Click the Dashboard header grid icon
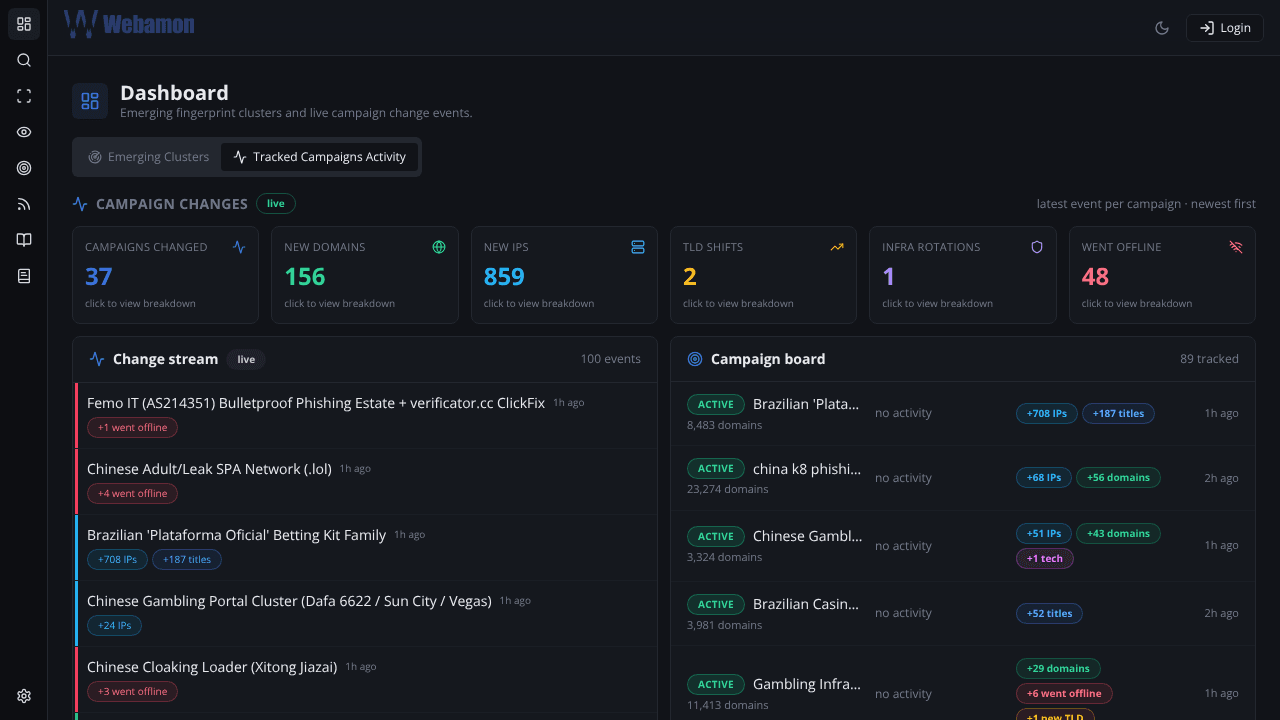This screenshot has height=720, width=1280. 90,101
